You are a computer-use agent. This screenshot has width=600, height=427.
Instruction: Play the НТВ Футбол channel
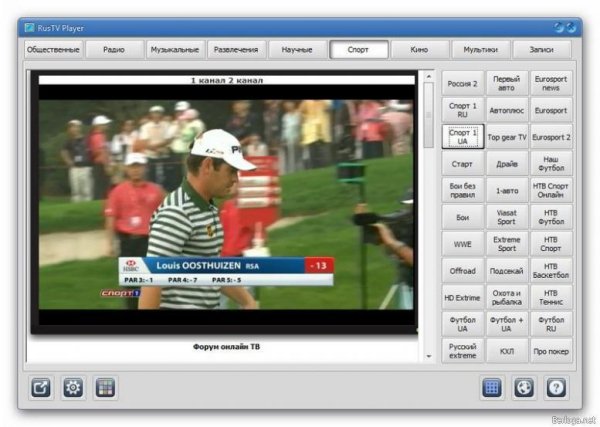tap(551, 217)
